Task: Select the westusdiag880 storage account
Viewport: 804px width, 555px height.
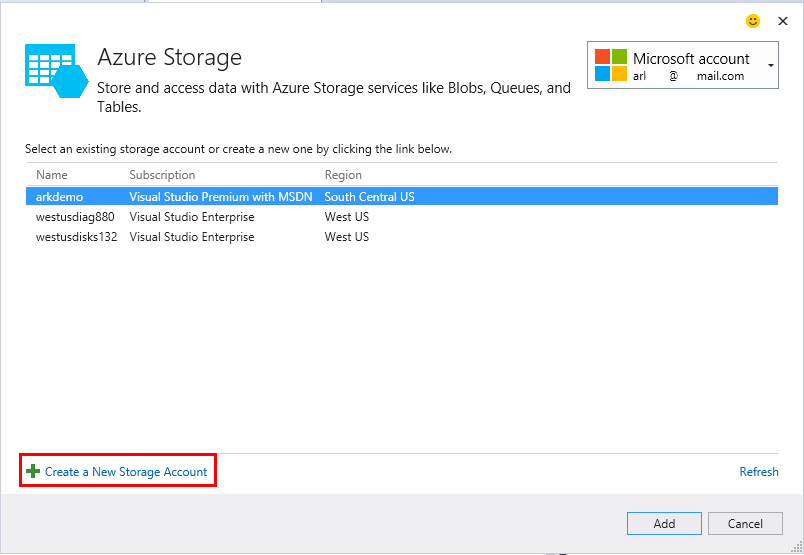Action: 75,217
